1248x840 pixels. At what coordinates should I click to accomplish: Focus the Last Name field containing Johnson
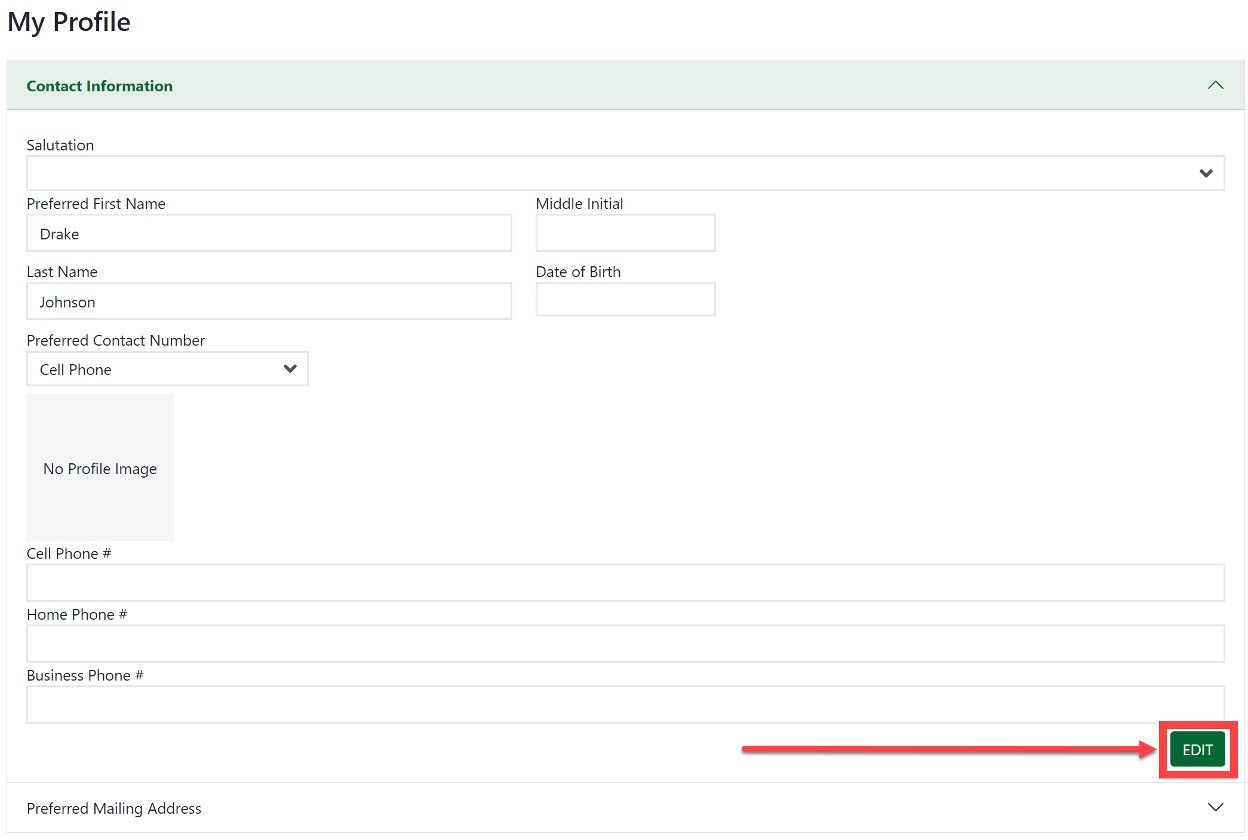268,302
